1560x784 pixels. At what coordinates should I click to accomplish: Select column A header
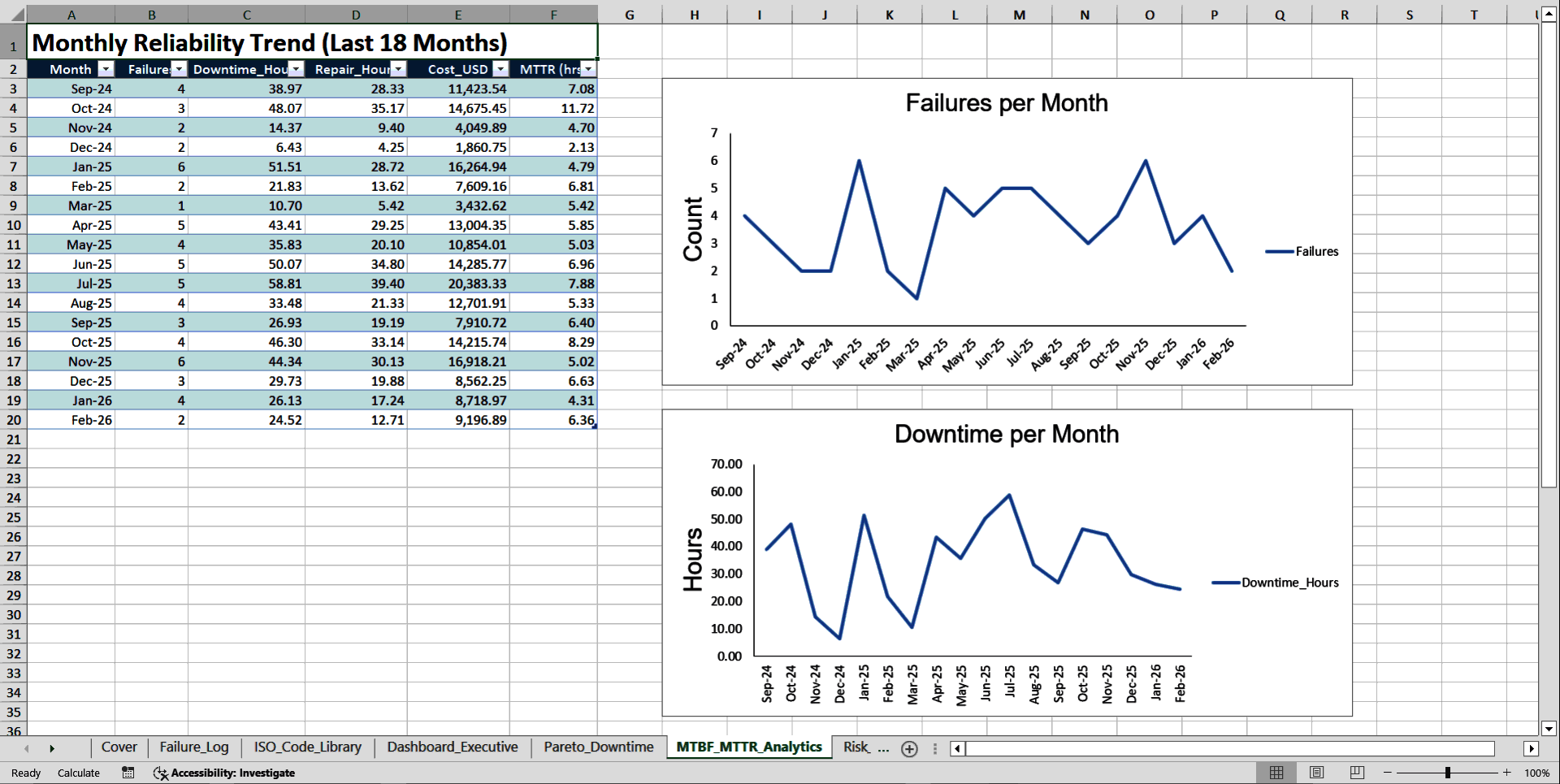tap(71, 14)
